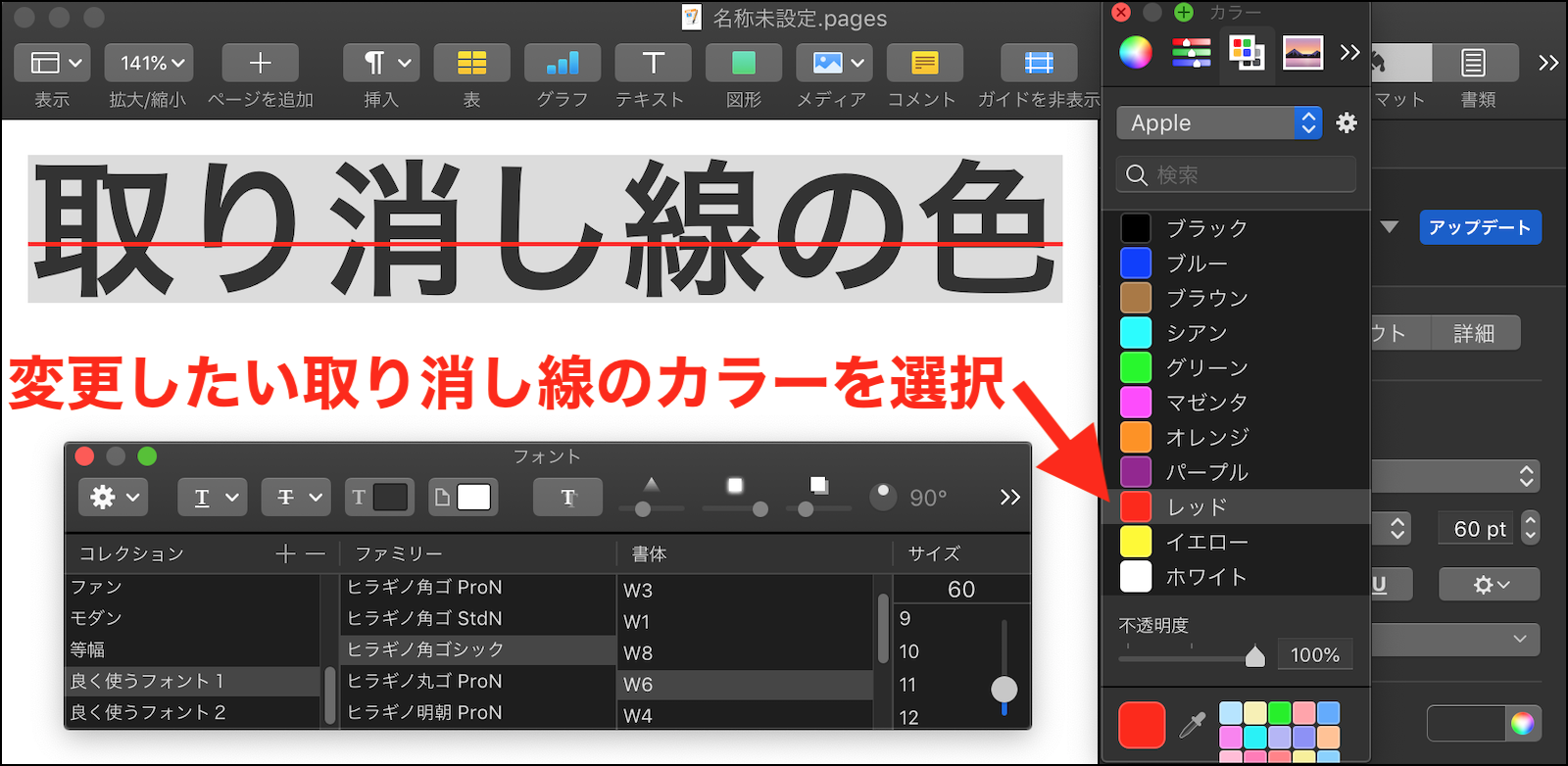Image resolution: width=1568 pixels, height=766 pixels.
Task: Open the strikethrough style dropdown
Action: (296, 498)
